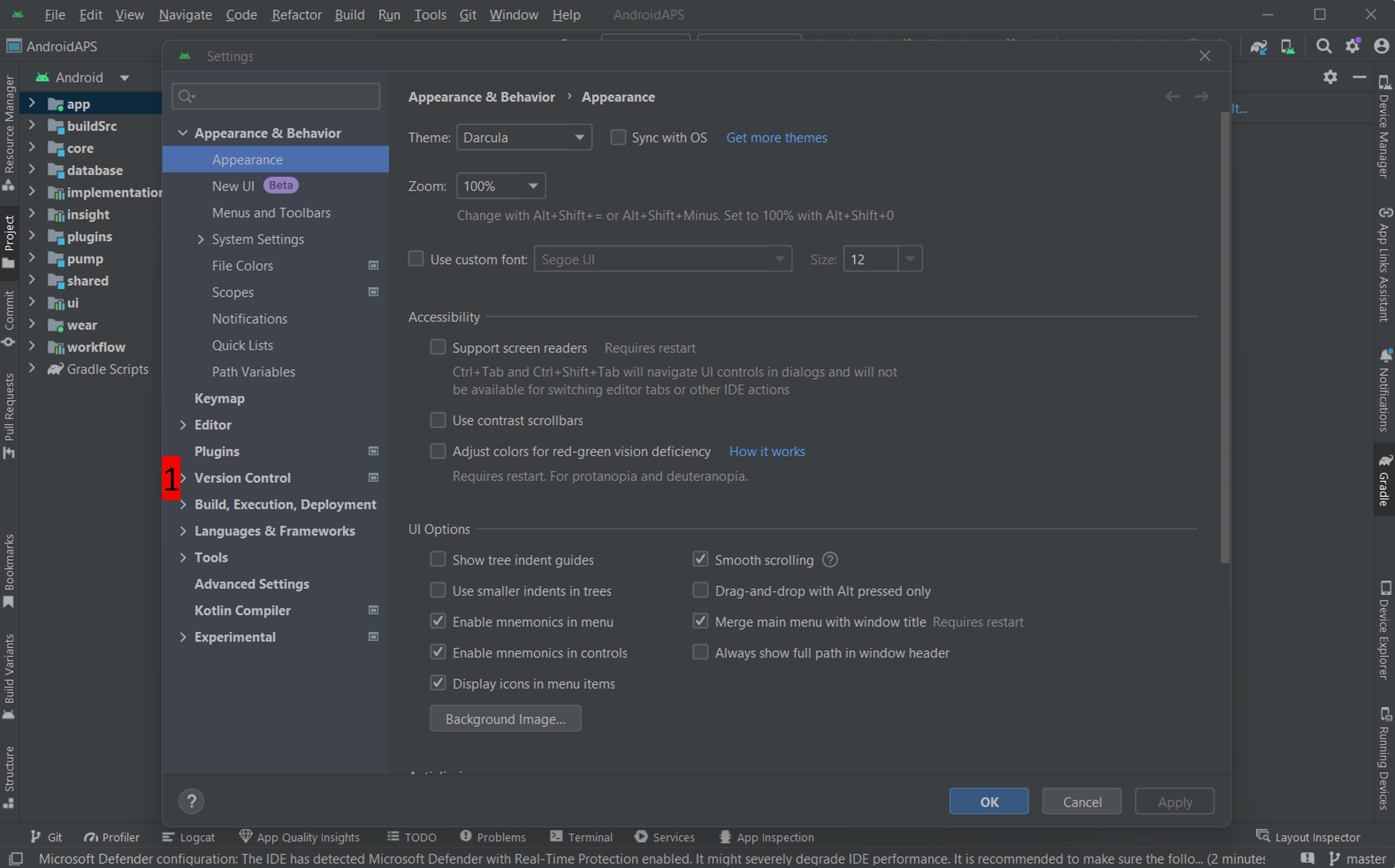The image size is (1395, 868).
Task: Click the help question mark button
Action: tap(192, 801)
